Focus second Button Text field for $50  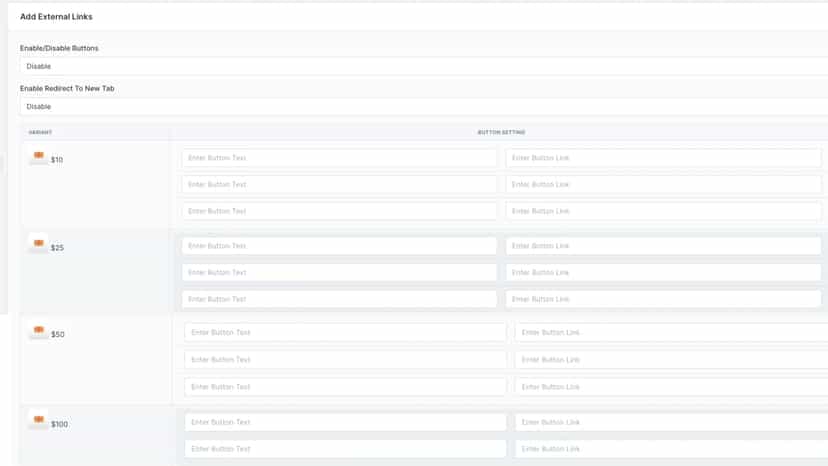(x=345, y=360)
